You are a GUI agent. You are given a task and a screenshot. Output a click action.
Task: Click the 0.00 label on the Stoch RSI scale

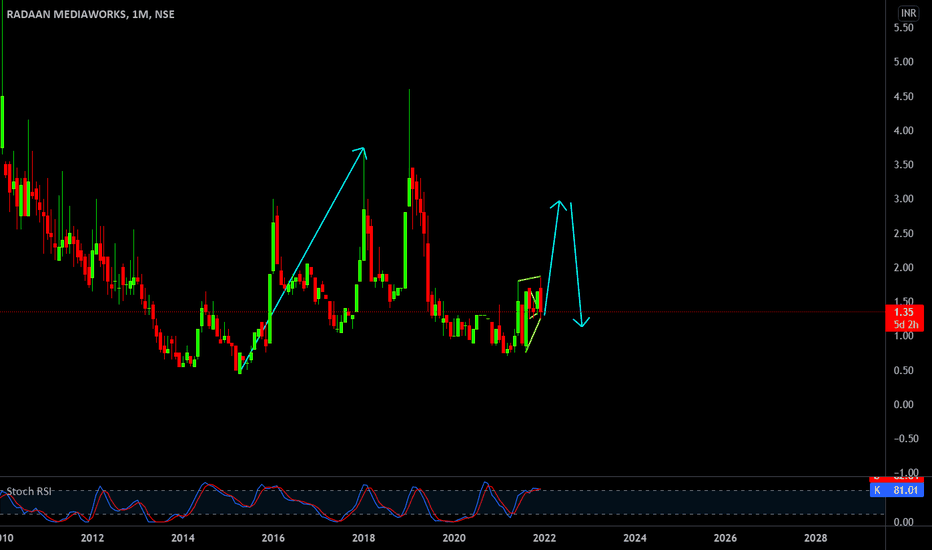(903, 523)
